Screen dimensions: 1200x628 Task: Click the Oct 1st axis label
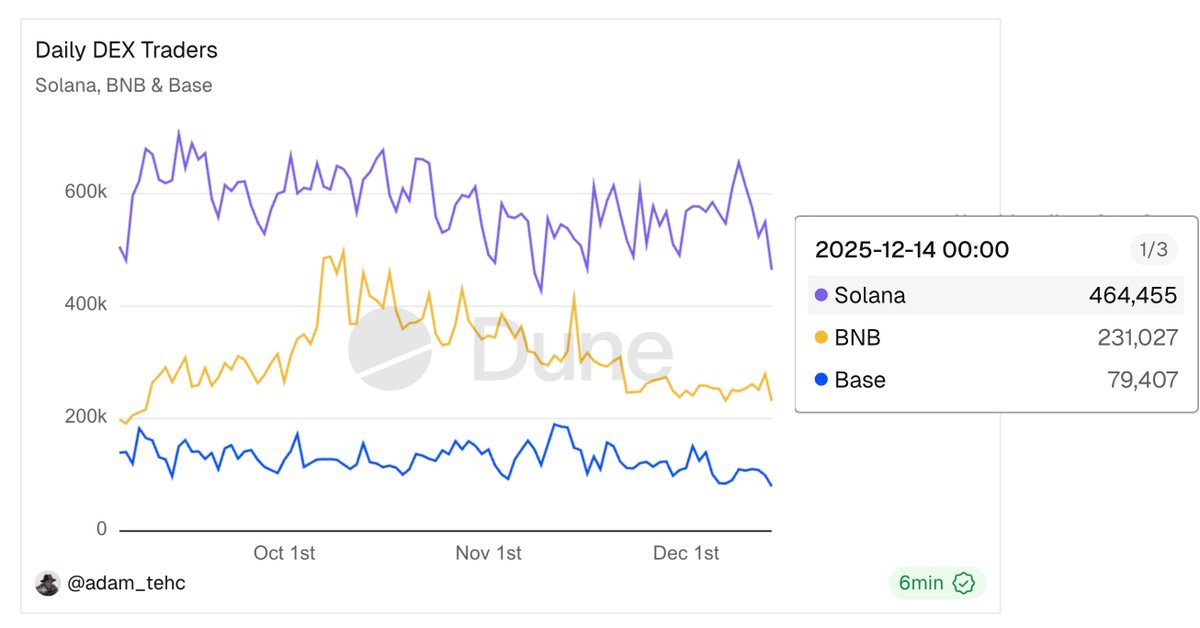coord(284,553)
